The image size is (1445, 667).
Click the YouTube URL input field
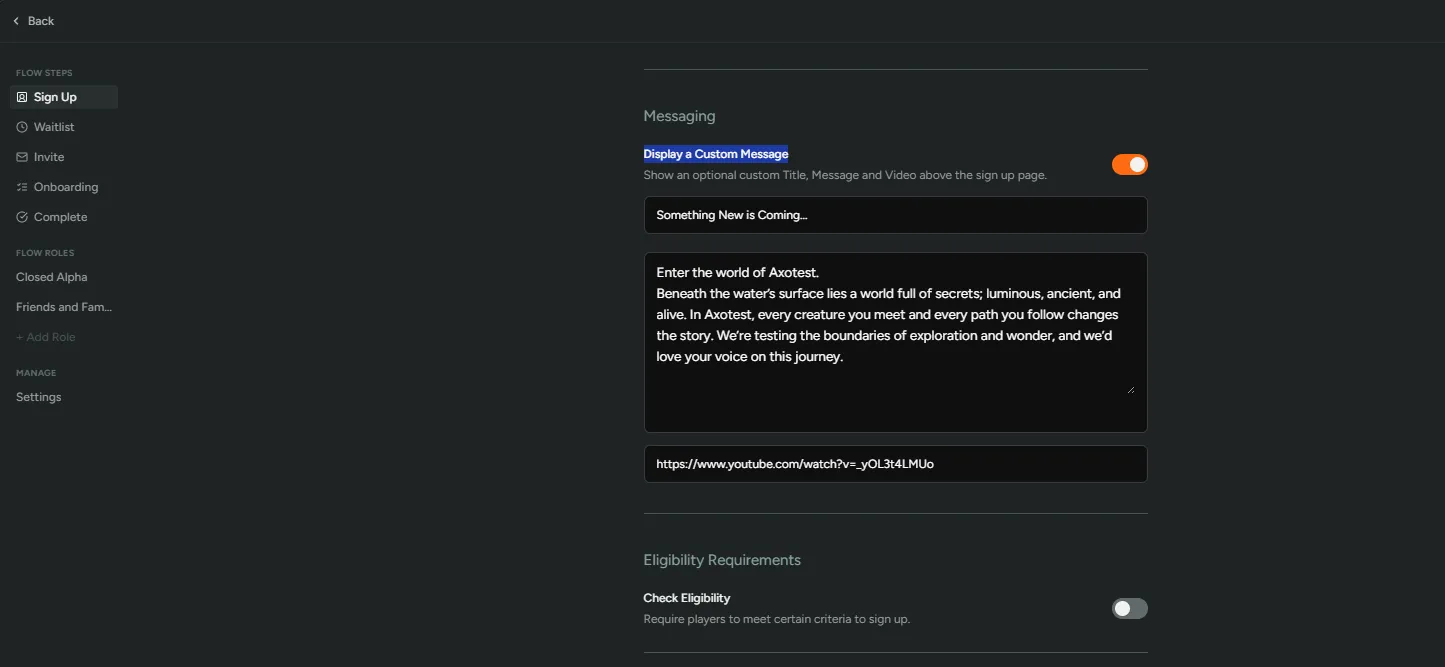895,463
